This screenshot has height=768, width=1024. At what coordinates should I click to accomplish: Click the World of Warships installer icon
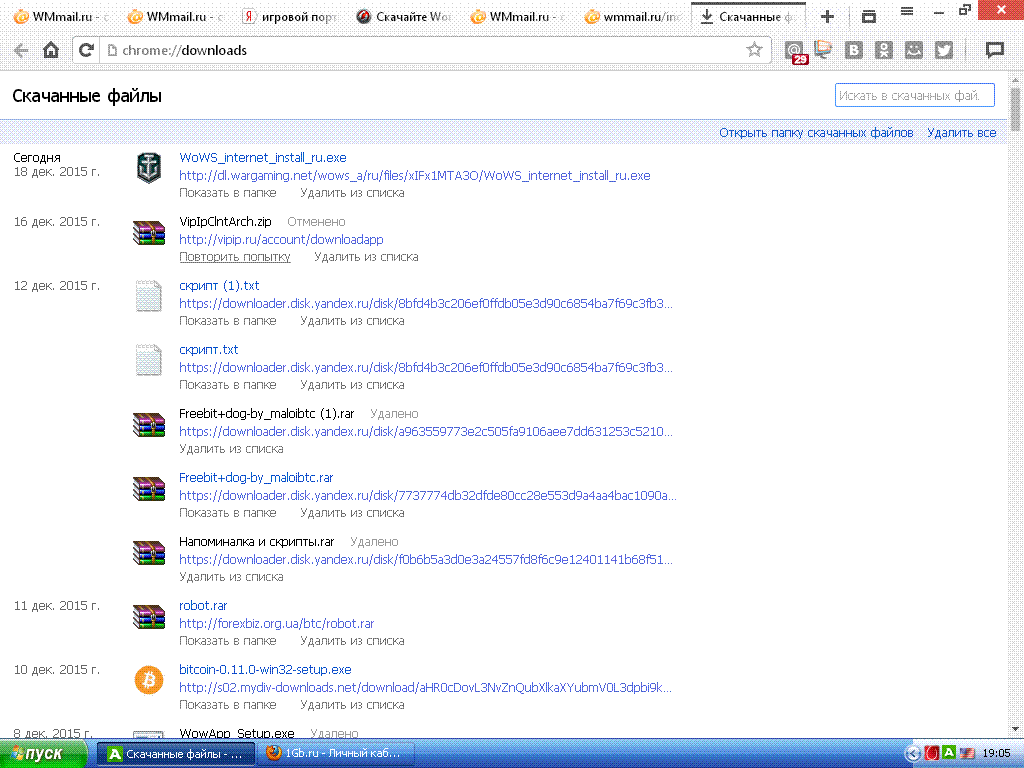(149, 168)
